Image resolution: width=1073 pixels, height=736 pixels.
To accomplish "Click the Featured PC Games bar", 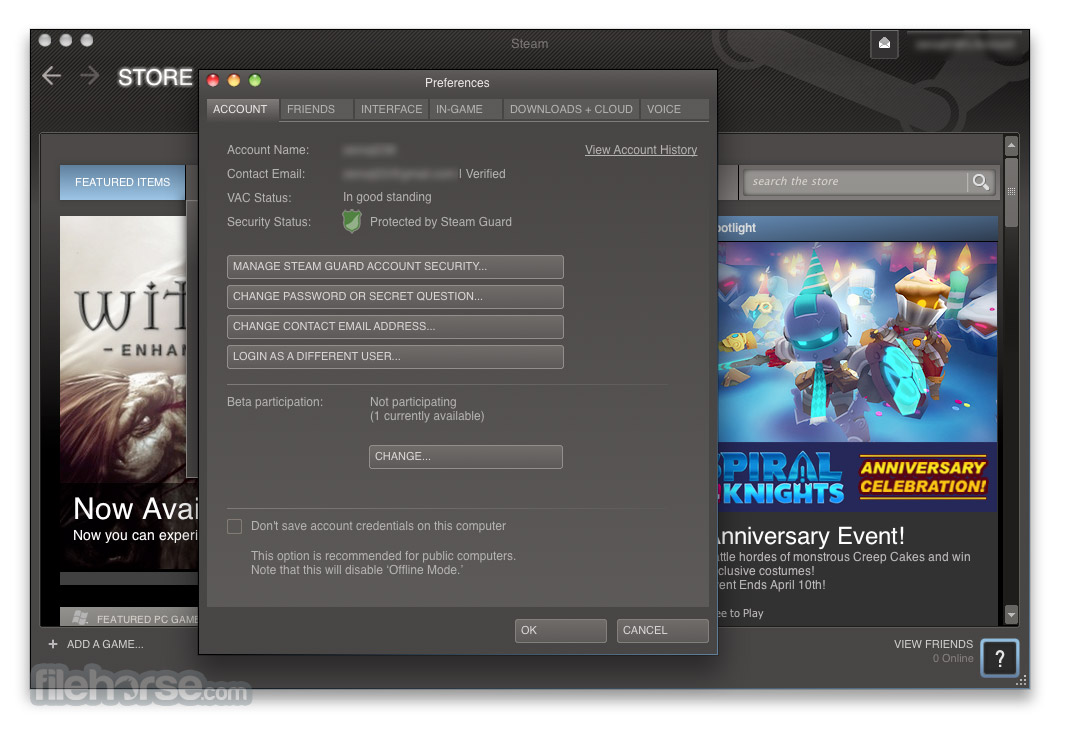I will (x=129, y=617).
